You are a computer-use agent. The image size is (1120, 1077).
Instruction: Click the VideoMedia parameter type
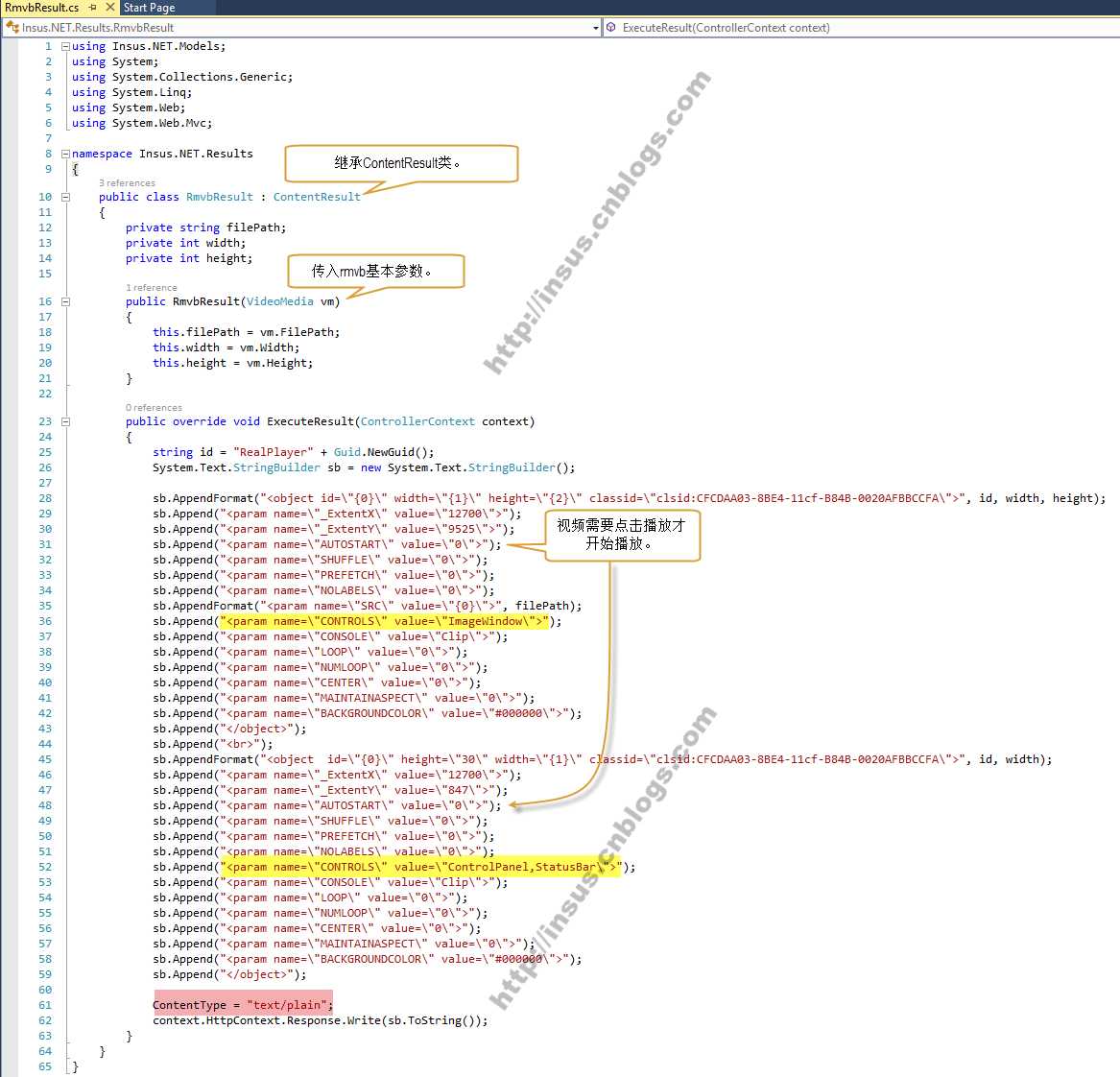[x=280, y=301]
